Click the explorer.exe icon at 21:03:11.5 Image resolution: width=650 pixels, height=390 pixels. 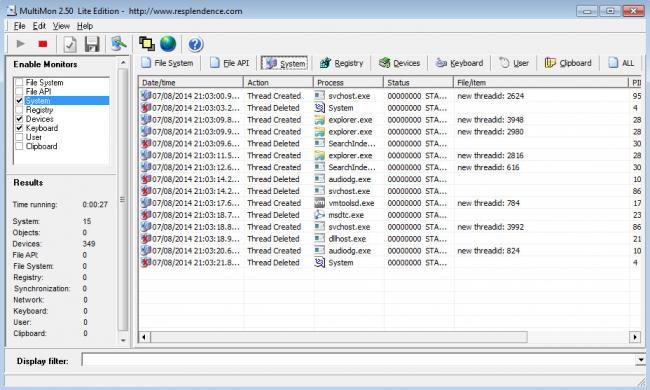pyautogui.click(x=320, y=155)
